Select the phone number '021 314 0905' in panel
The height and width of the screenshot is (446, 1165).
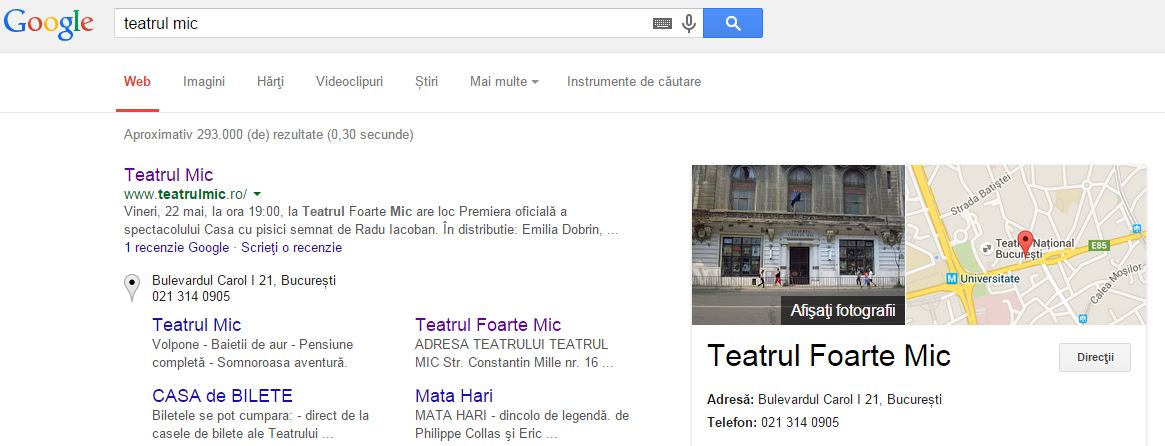click(800, 422)
